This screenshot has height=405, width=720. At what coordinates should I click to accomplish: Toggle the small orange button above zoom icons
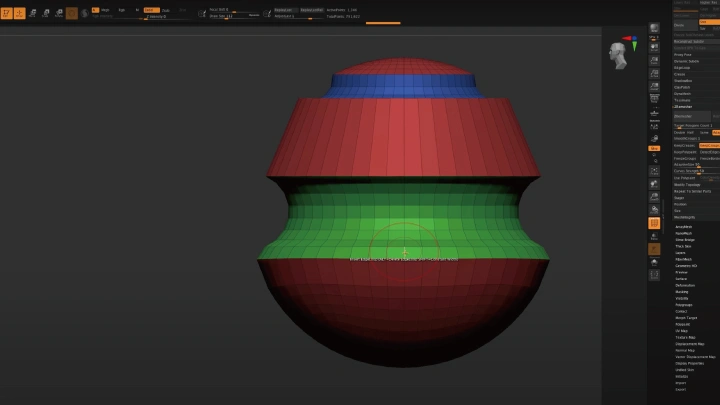(x=654, y=148)
